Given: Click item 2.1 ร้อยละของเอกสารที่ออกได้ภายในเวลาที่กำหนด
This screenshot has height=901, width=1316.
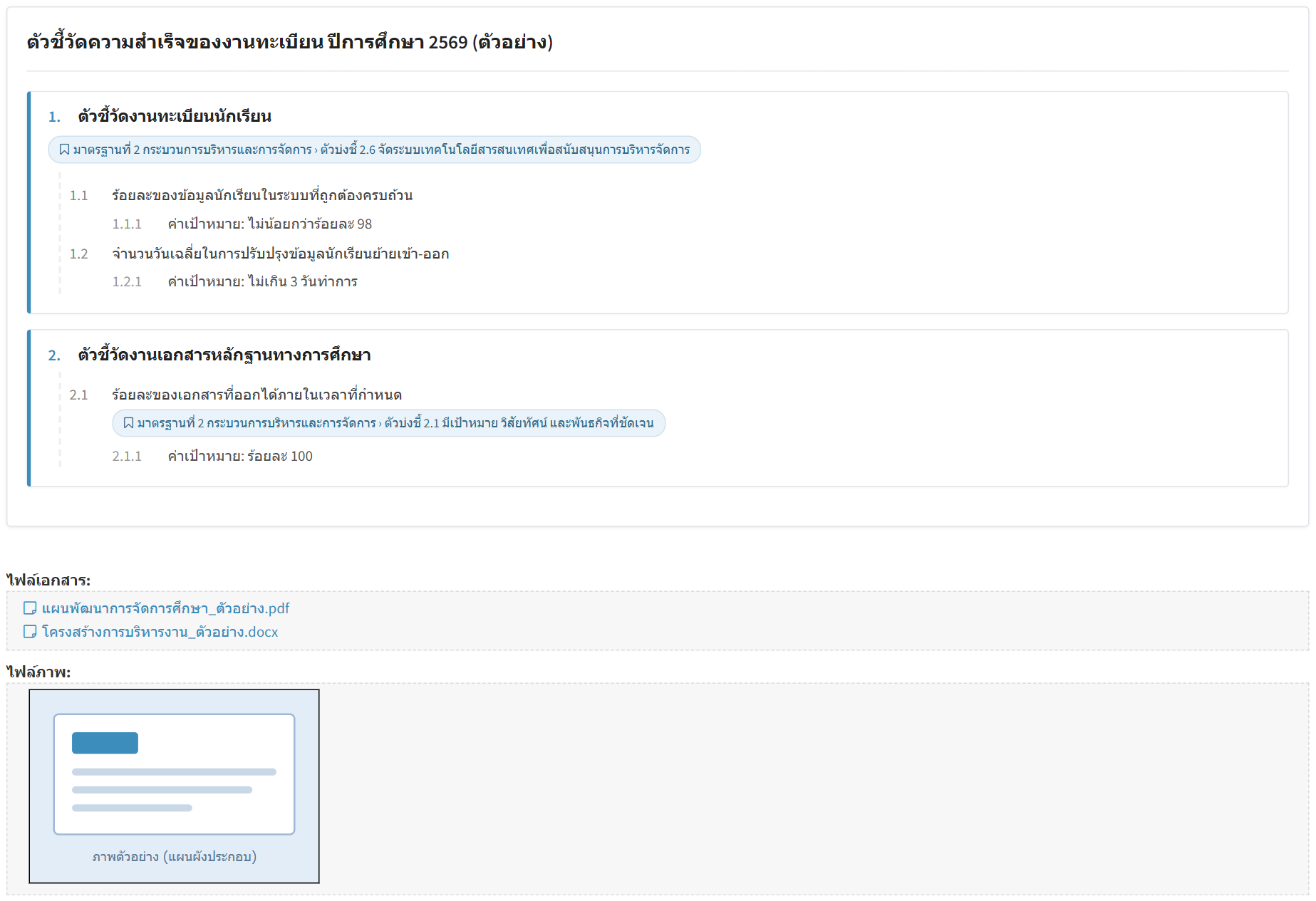Looking at the screenshot, I should point(257,395).
